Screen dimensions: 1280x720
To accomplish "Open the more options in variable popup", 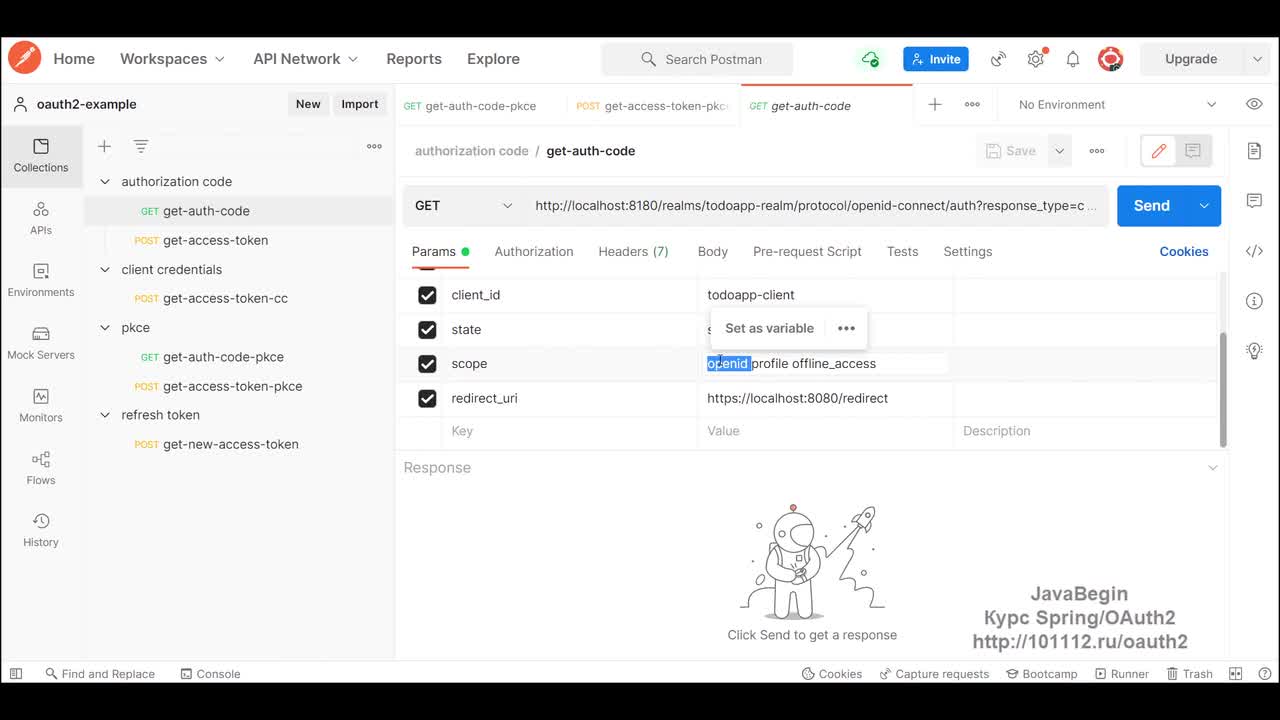I will click(846, 328).
